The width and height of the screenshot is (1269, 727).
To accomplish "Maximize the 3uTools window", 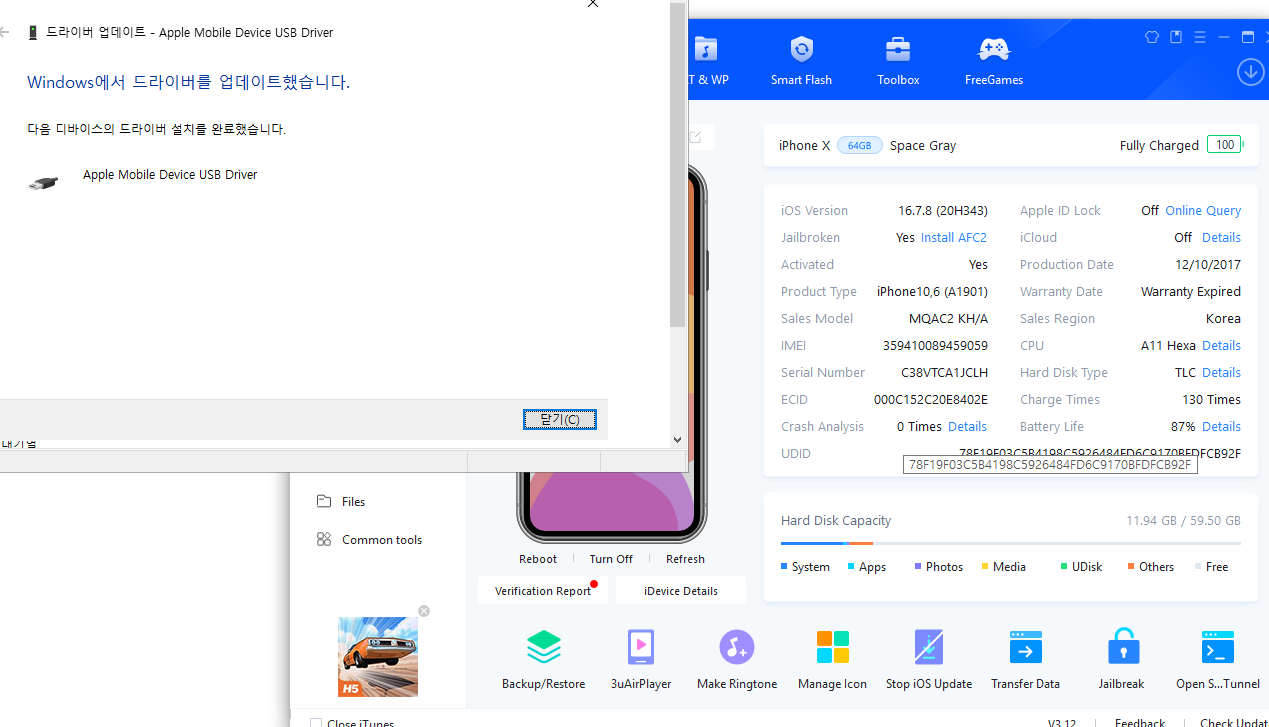I will 1247,37.
